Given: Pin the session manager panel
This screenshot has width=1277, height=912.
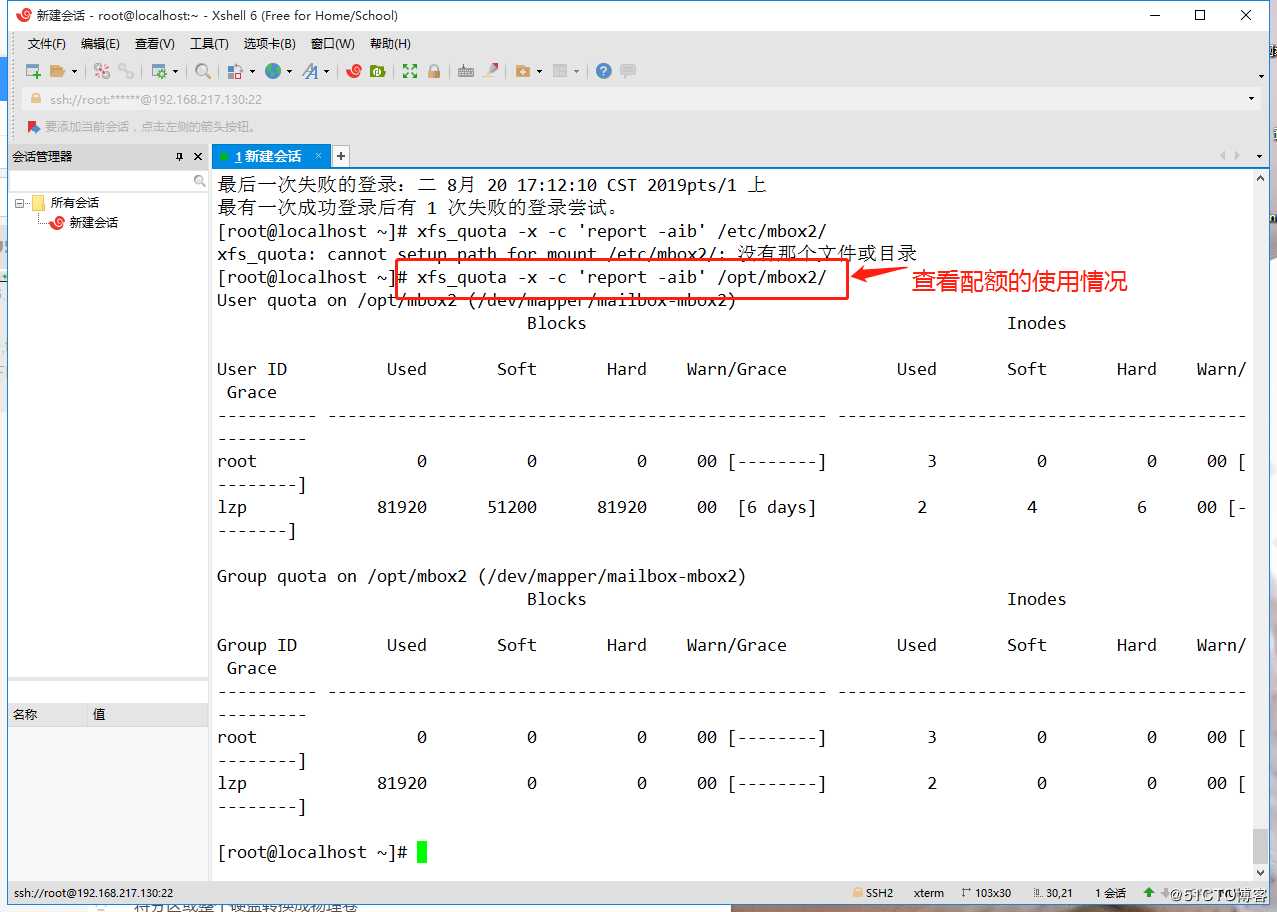Looking at the screenshot, I should [x=179, y=156].
